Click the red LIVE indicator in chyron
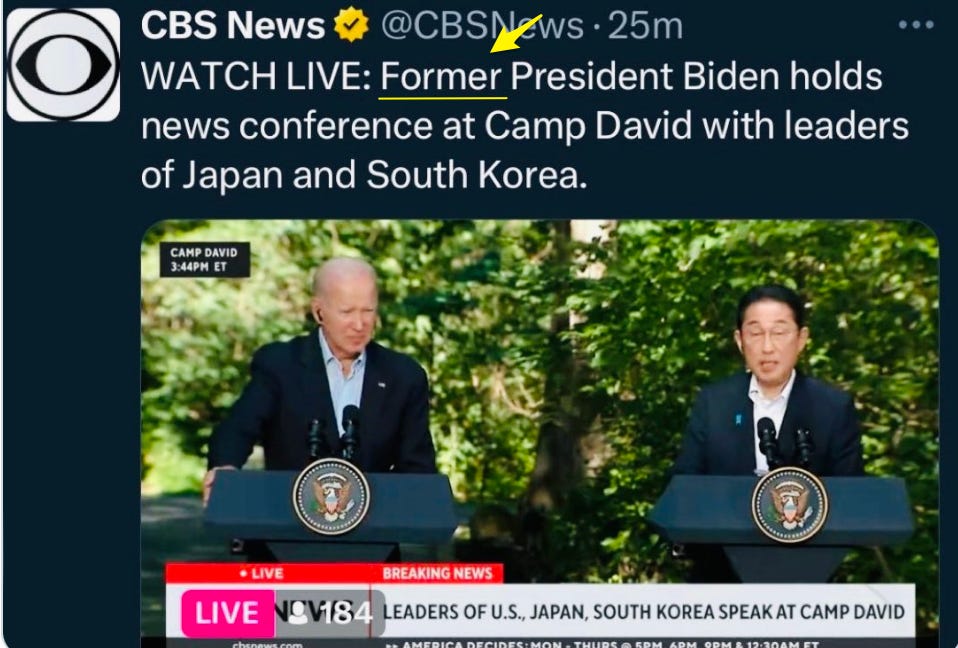The width and height of the screenshot is (958, 648). pos(261,573)
